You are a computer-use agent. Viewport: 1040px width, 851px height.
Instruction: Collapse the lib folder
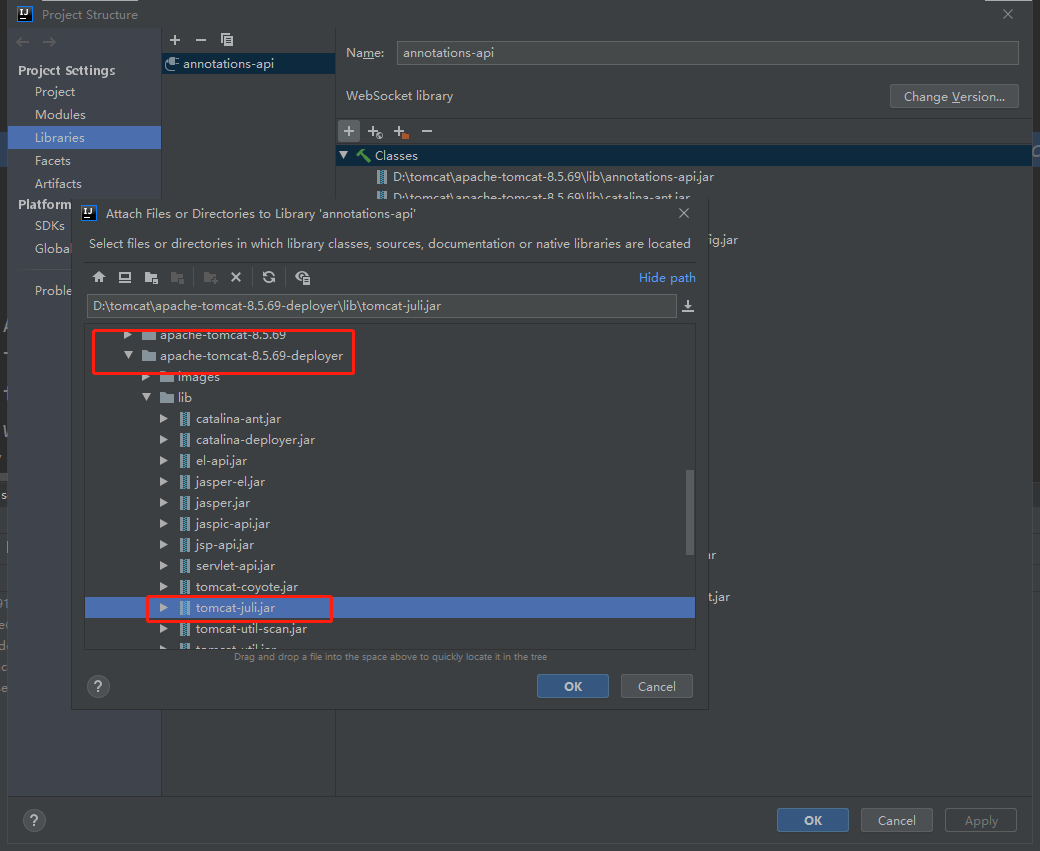(146, 397)
